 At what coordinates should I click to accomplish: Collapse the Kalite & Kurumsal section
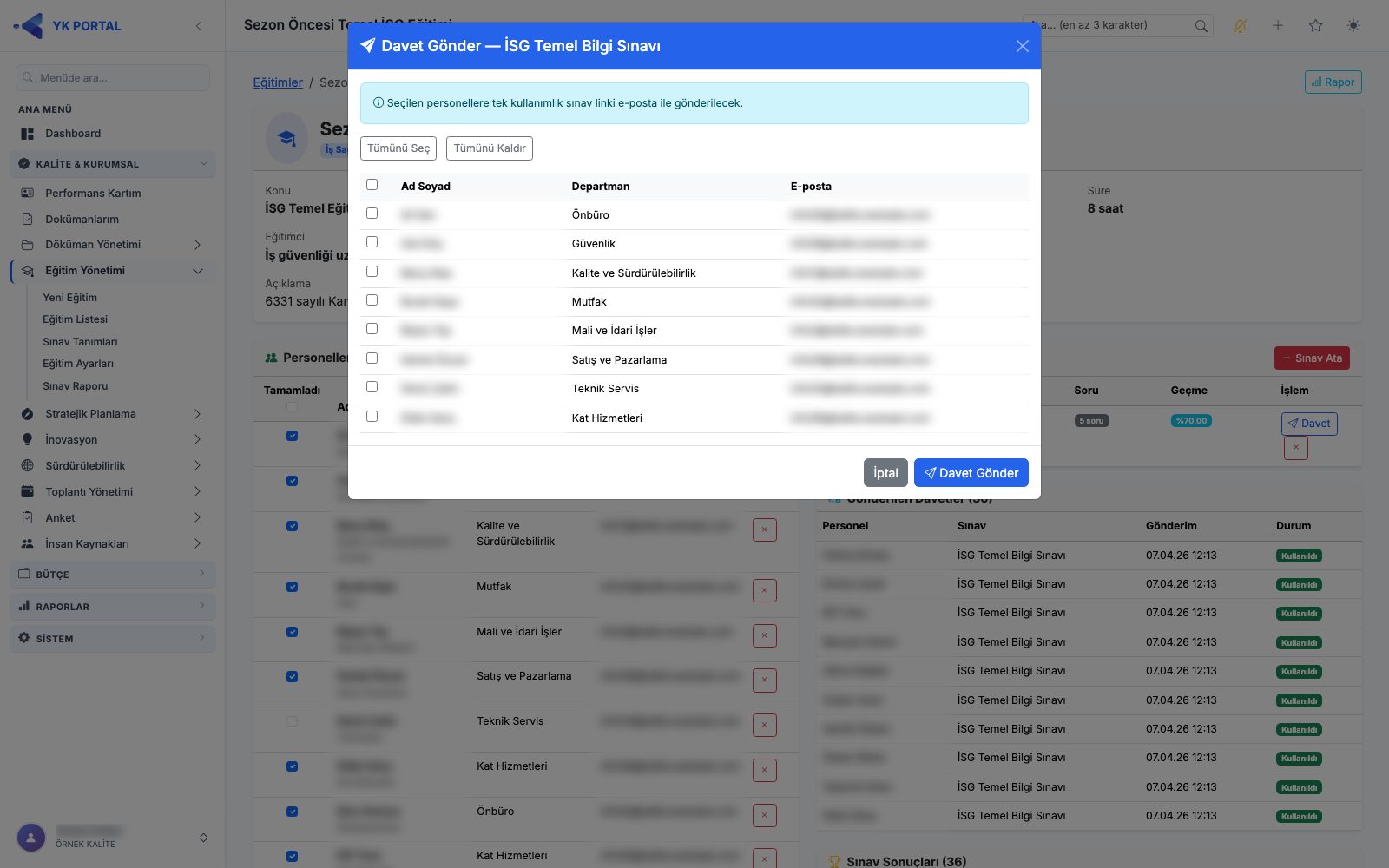point(113,164)
